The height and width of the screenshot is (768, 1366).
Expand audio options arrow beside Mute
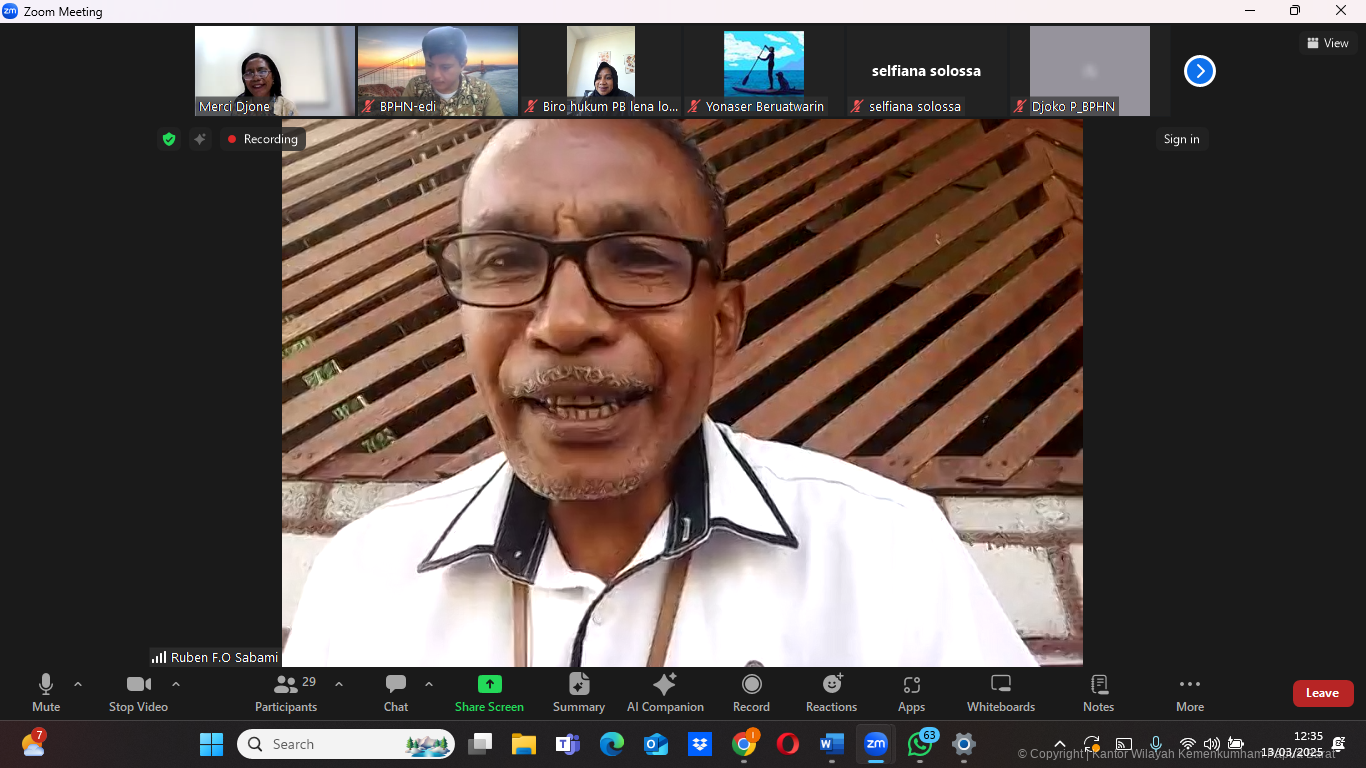click(78, 684)
